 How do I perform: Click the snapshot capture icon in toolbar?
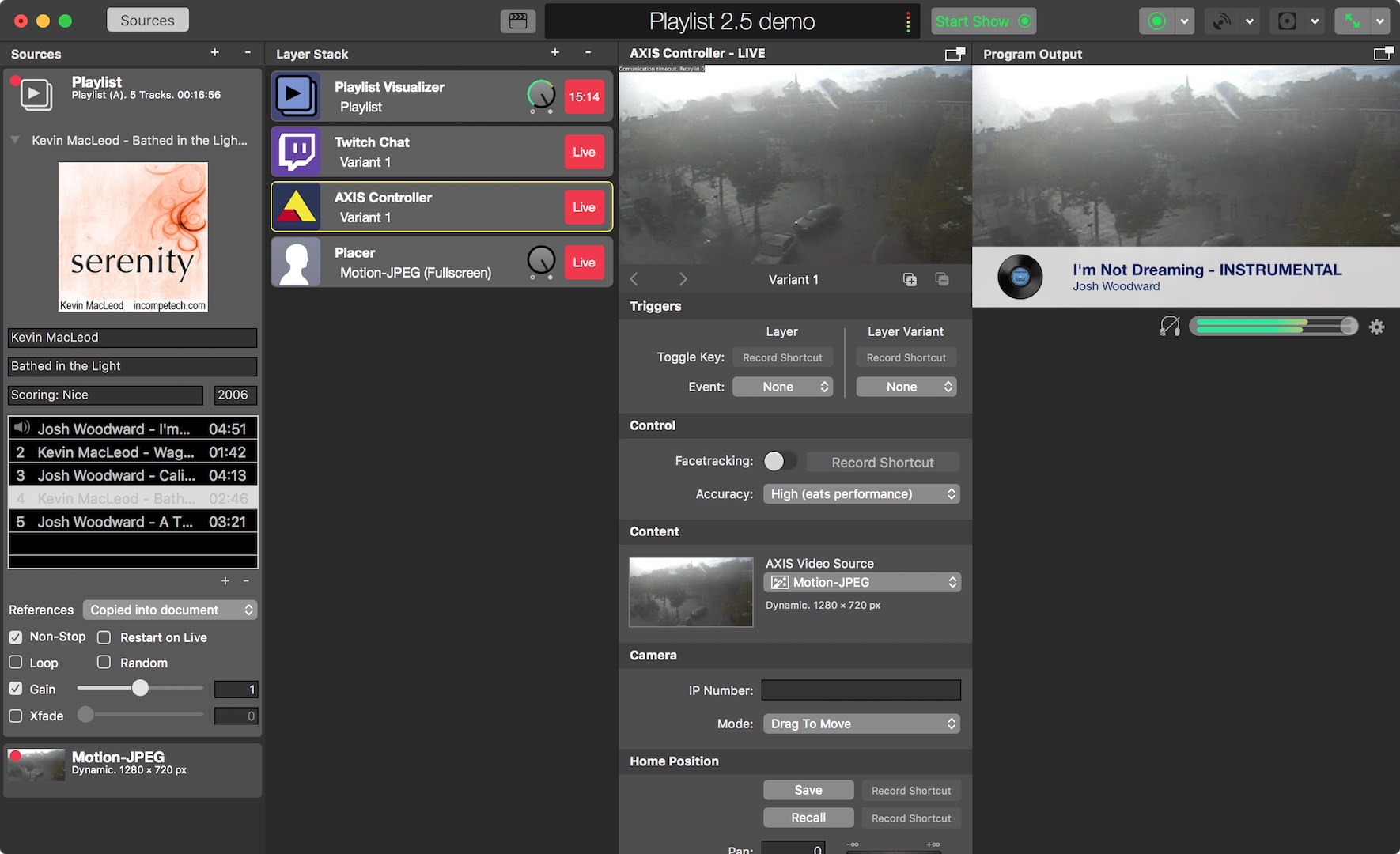point(1287,21)
